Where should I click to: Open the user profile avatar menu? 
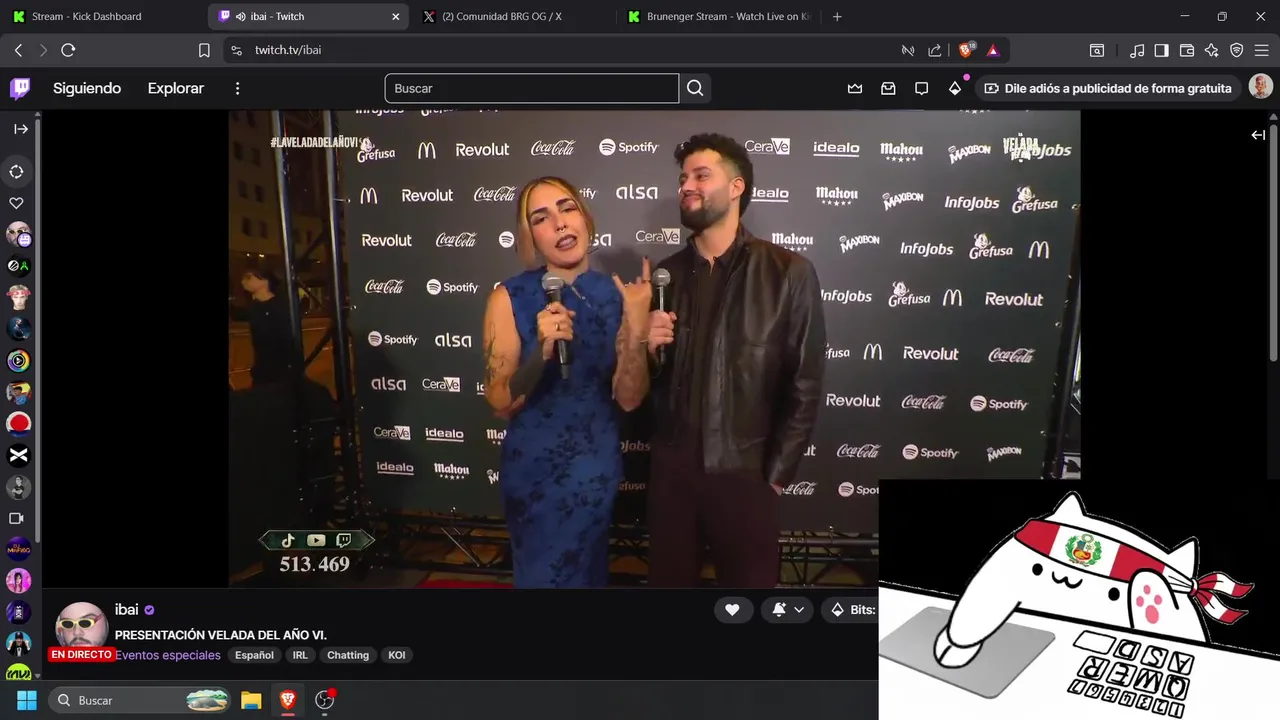tap(1260, 88)
